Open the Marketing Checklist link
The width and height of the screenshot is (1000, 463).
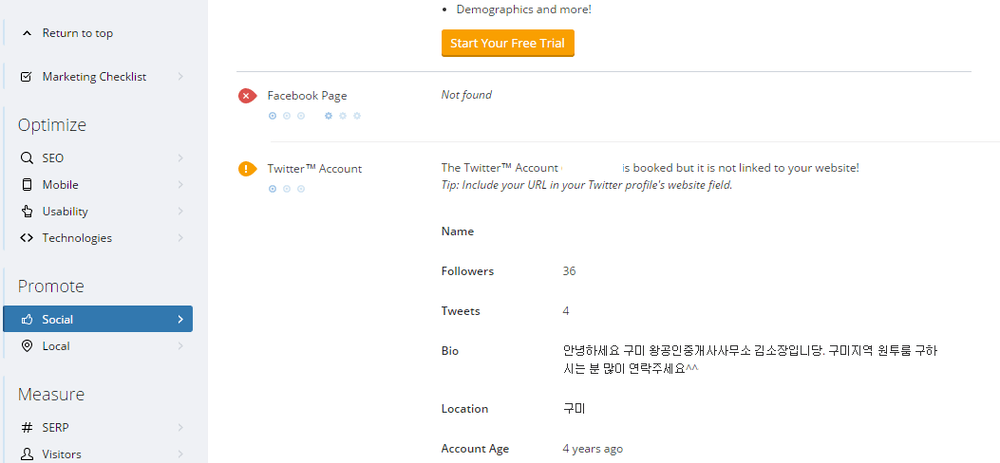tap(94, 77)
